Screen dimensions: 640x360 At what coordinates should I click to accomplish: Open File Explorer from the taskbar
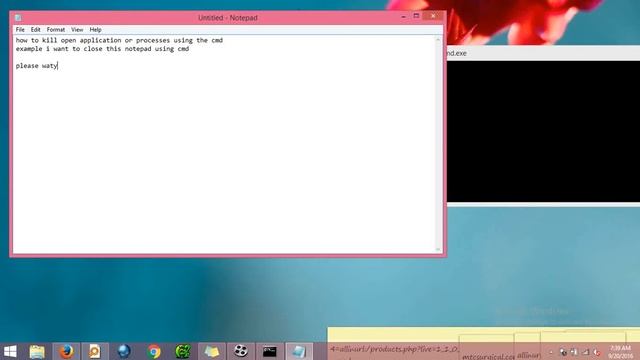37,351
